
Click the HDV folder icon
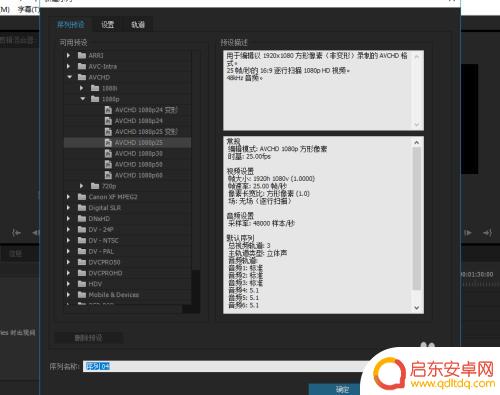tap(82, 284)
